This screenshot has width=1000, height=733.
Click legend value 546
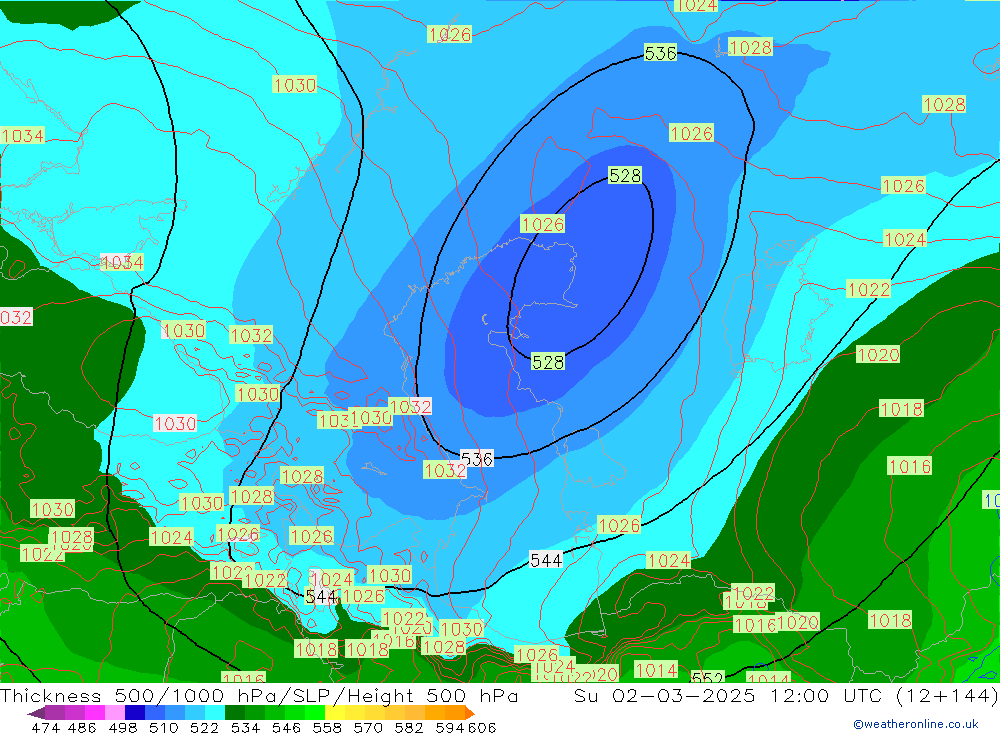click(286, 727)
